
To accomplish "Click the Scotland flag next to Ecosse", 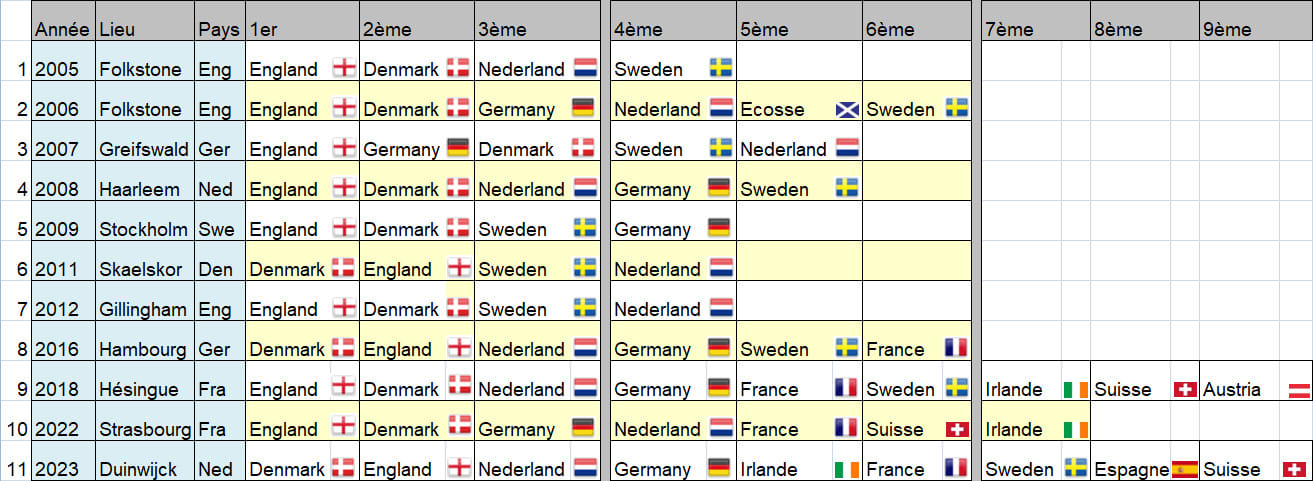I will [847, 108].
